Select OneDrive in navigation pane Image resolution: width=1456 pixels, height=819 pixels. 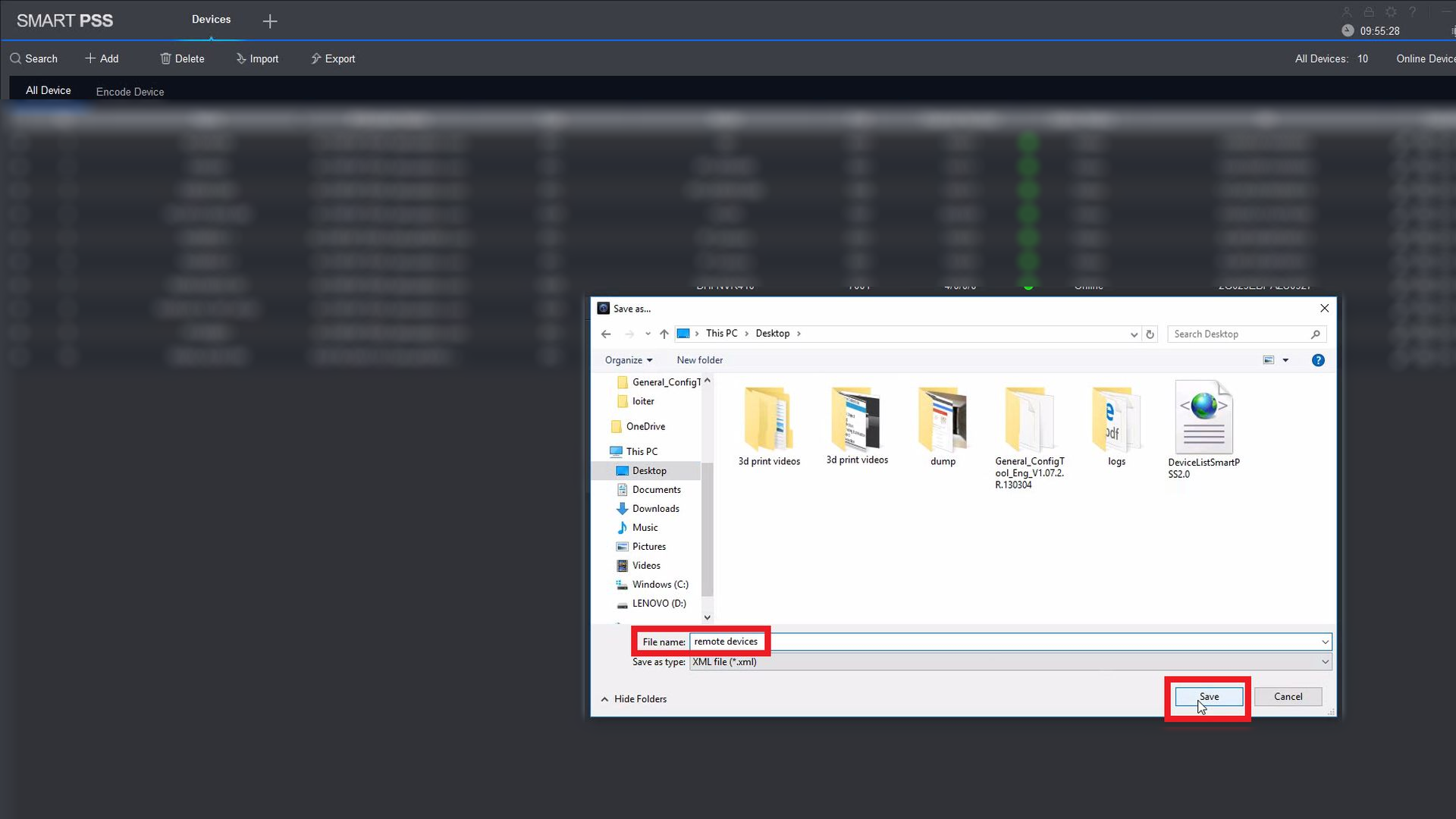638,426
